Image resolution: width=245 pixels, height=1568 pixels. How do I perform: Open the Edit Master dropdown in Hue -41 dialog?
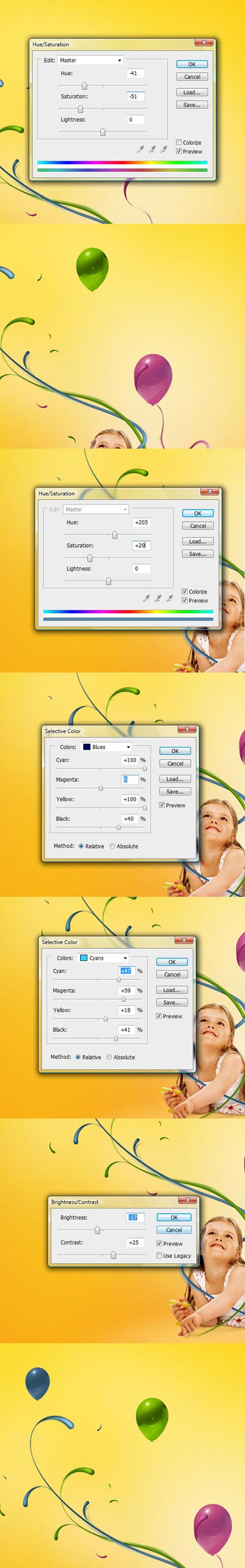[90, 60]
